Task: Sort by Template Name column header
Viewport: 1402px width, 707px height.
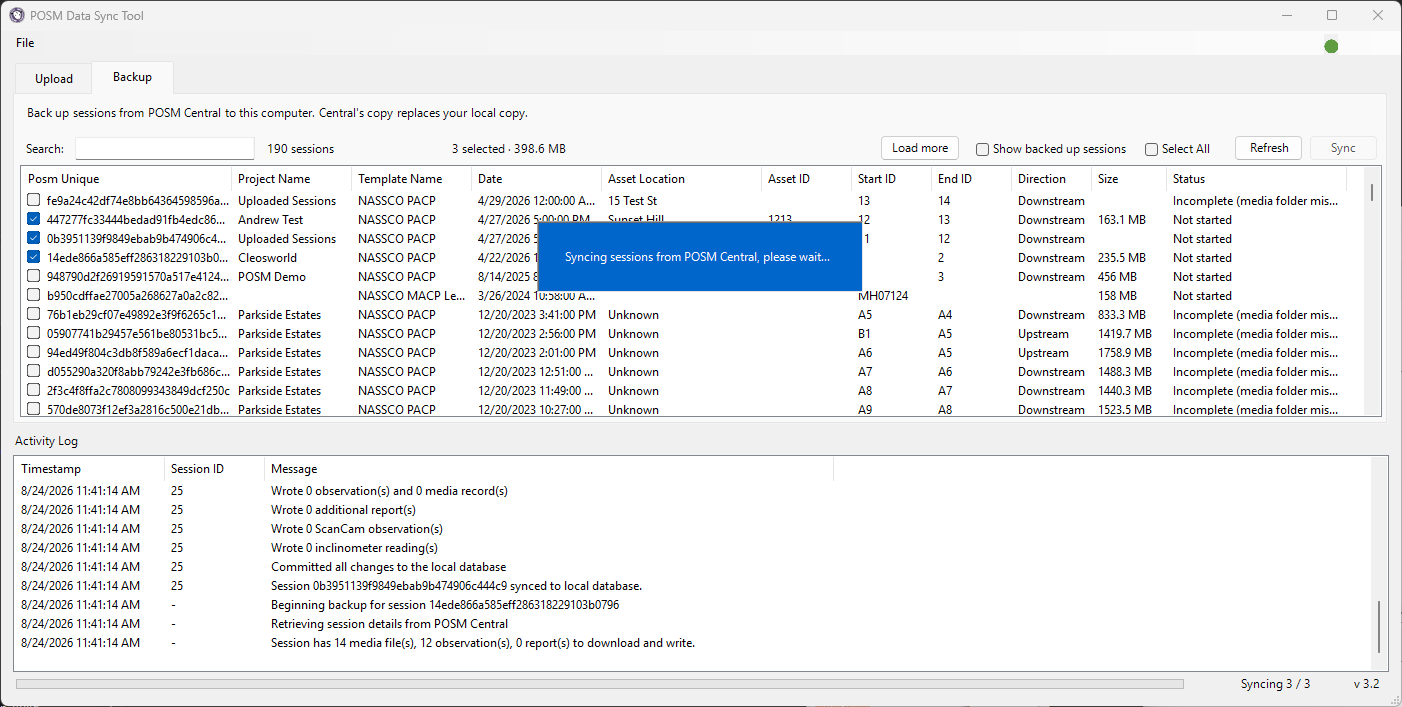Action: pyautogui.click(x=412, y=179)
